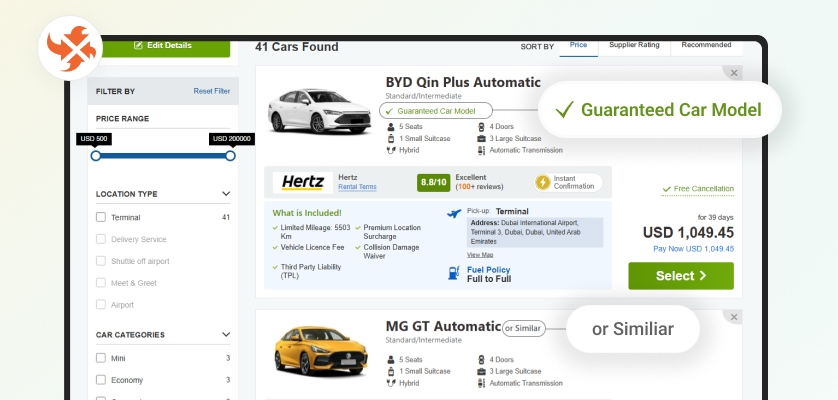Viewport: 838px width, 400px height.
Task: Click the Reset Filter link
Action: pyautogui.click(x=212, y=91)
